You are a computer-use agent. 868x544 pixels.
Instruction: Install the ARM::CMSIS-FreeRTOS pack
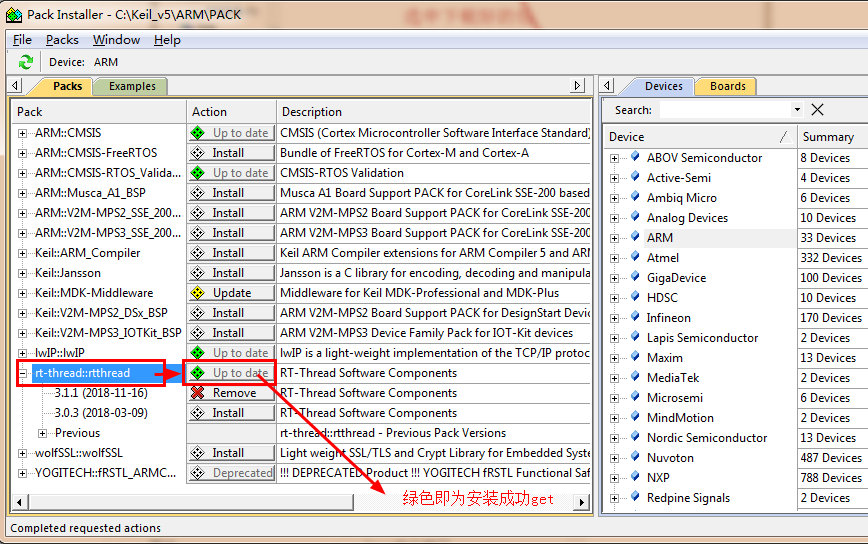click(x=231, y=153)
